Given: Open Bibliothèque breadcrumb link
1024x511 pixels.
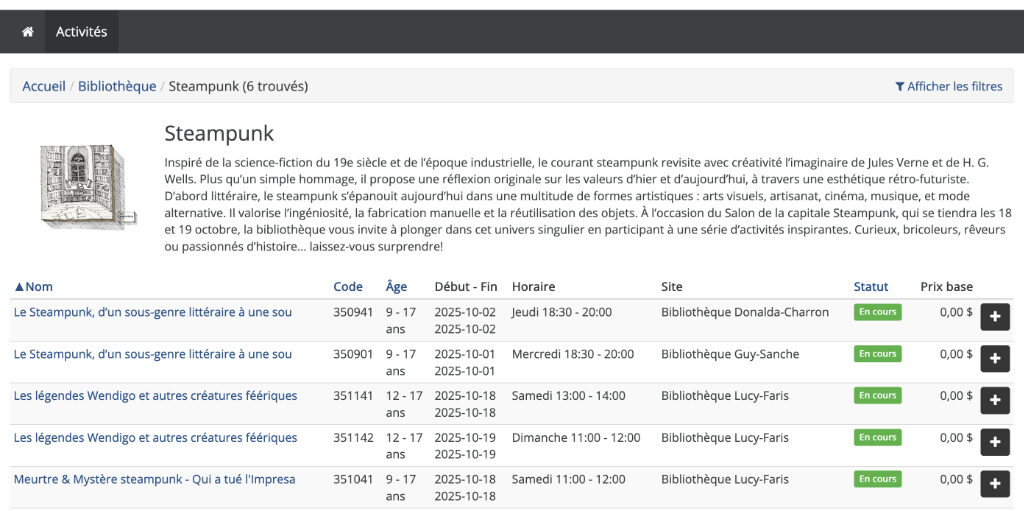Looking at the screenshot, I should point(117,86).
